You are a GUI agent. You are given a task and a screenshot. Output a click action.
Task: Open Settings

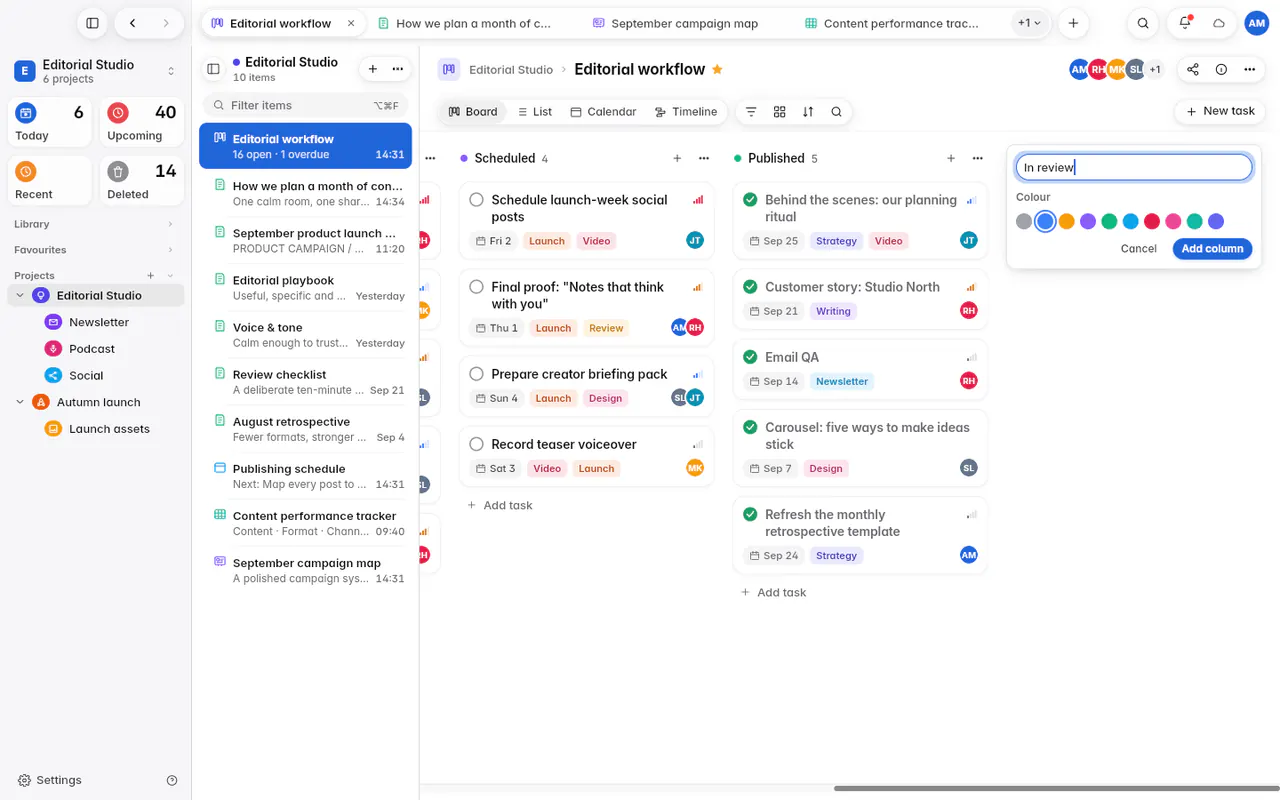50,780
